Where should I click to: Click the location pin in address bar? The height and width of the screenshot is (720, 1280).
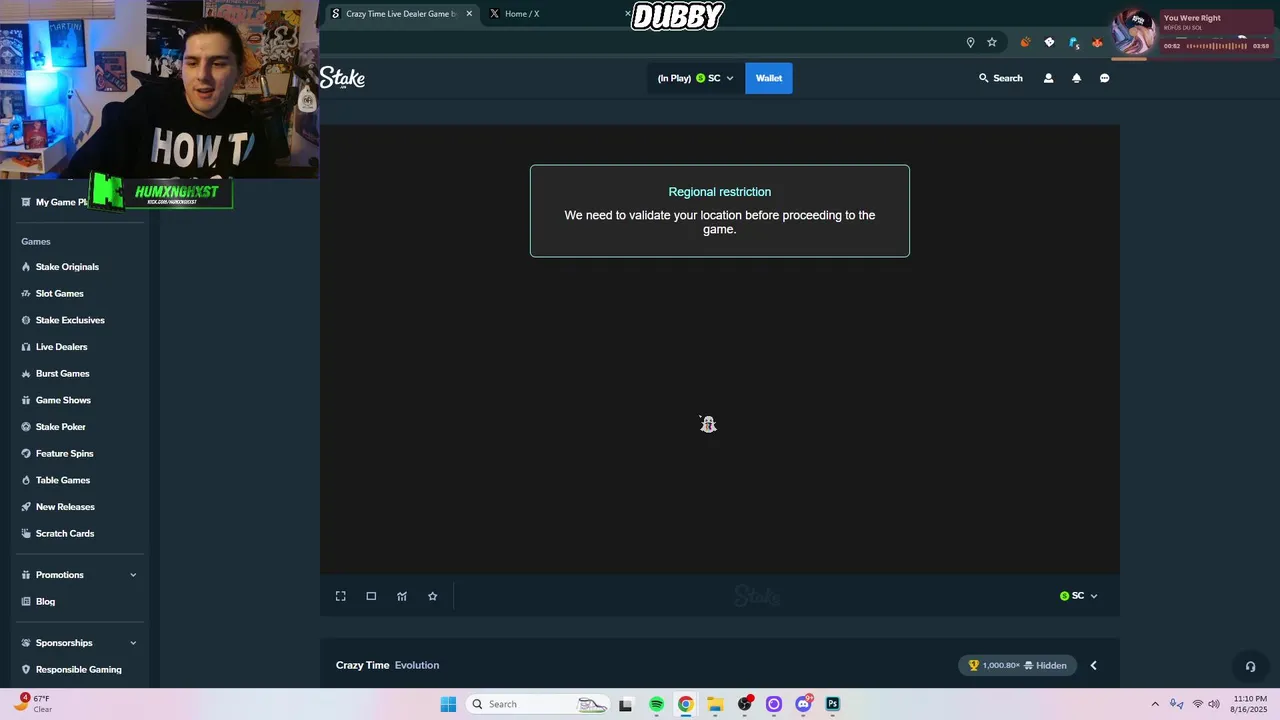click(x=970, y=42)
